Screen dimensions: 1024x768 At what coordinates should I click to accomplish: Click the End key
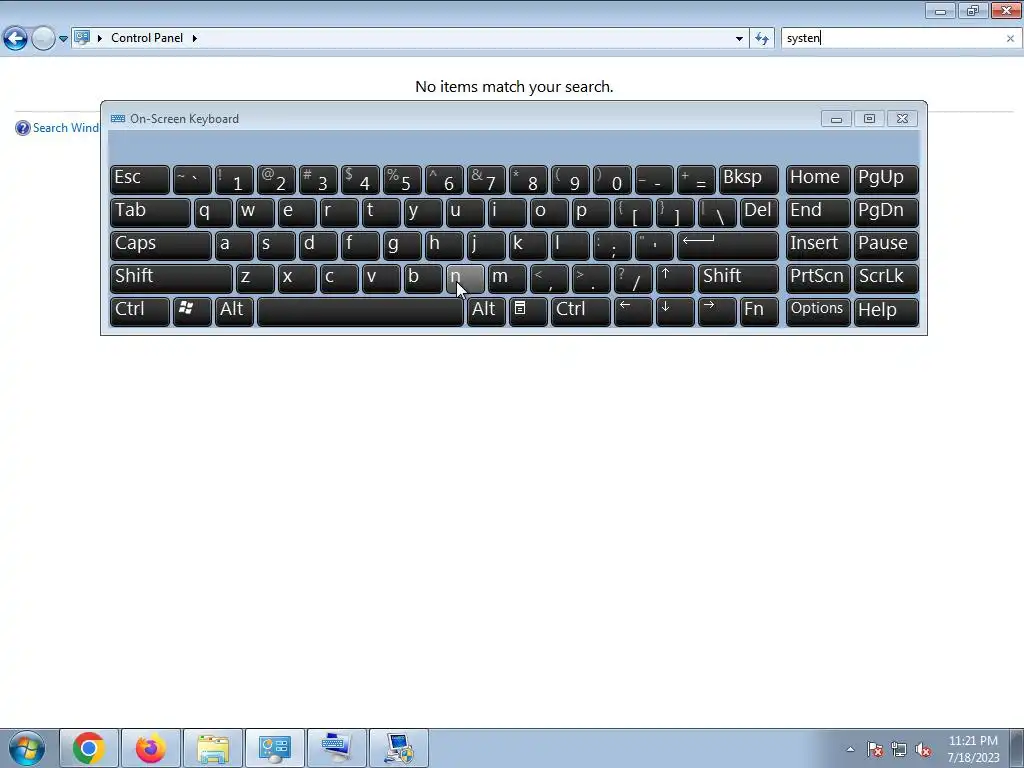[818, 212]
